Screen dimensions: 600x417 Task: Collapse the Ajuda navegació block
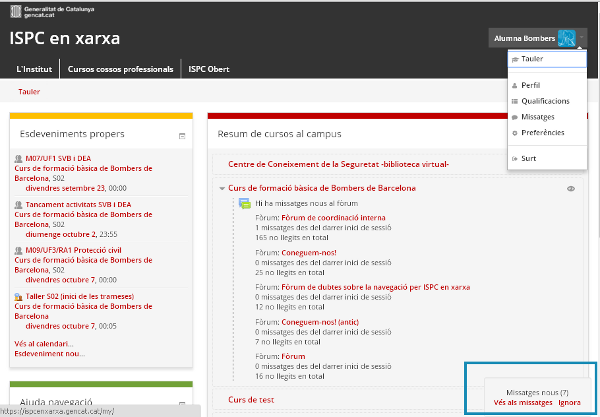(x=182, y=400)
